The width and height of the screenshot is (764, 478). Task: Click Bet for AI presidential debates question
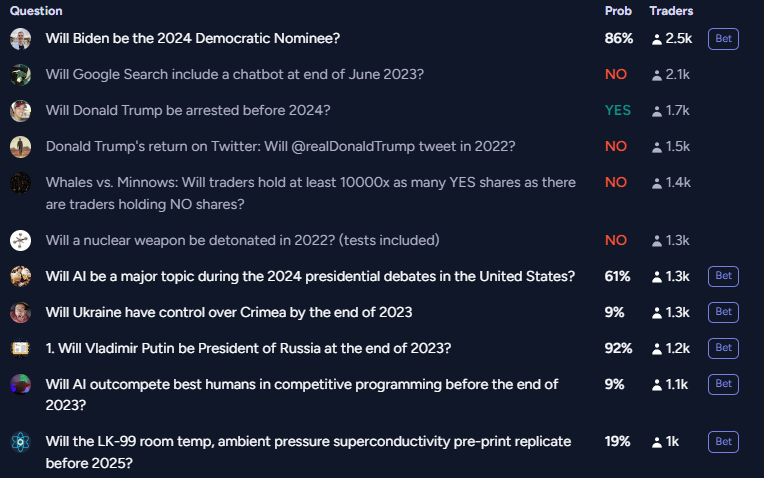tap(723, 276)
